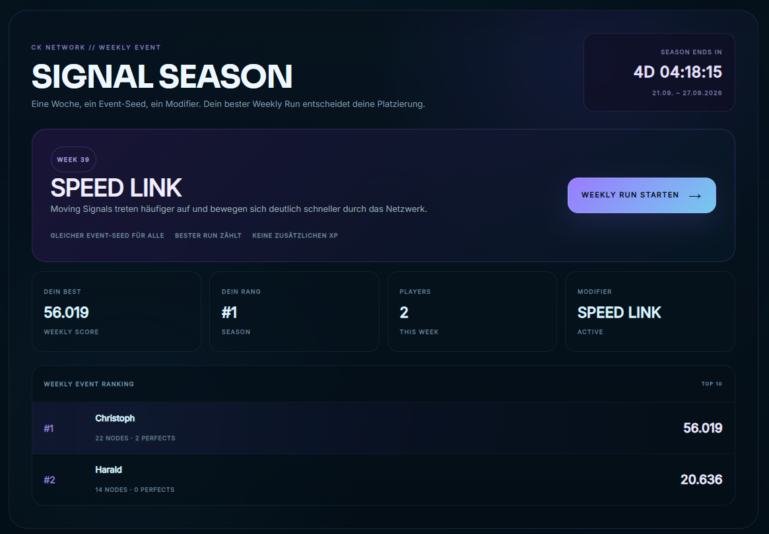
Task: Click the SEASON ENDS IN label
Action: tap(691, 52)
